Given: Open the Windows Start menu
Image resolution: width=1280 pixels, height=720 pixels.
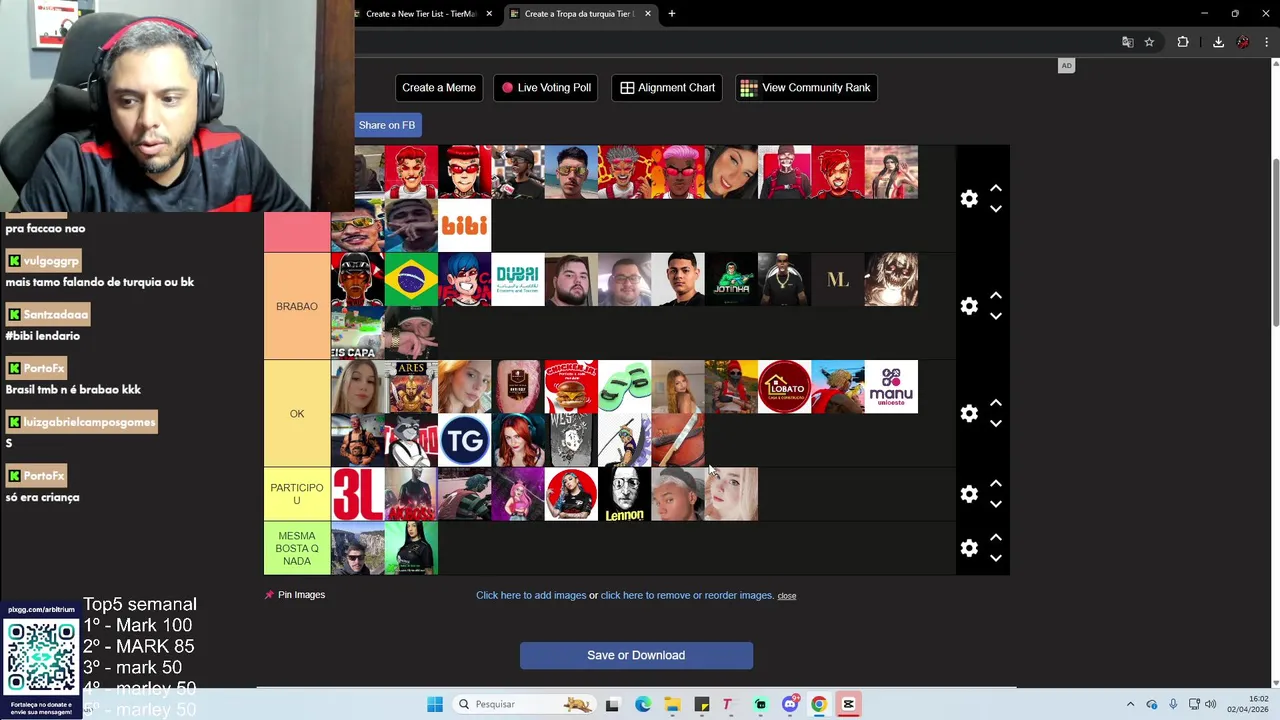Looking at the screenshot, I should click(x=435, y=704).
